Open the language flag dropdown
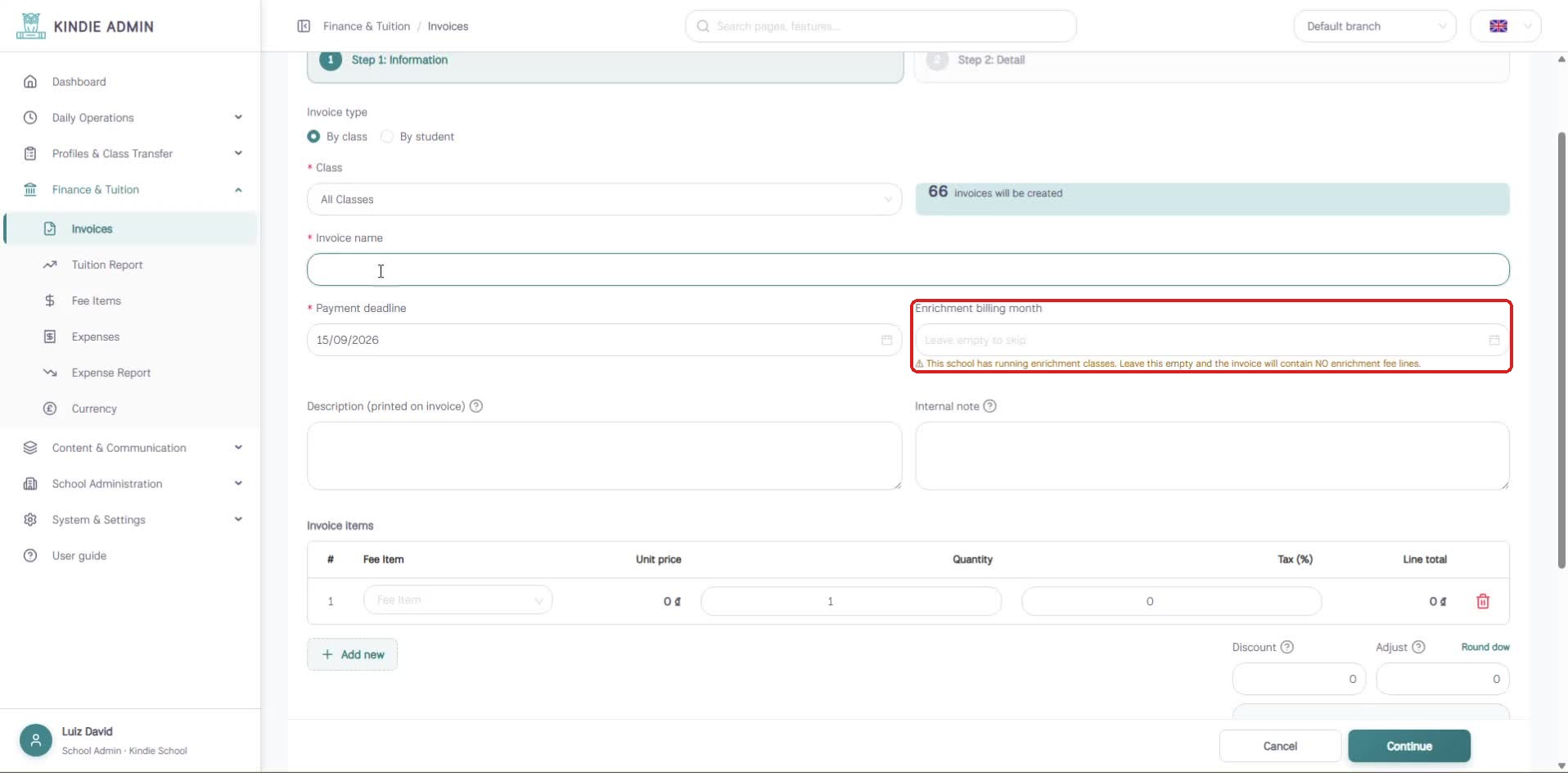Image resolution: width=1568 pixels, height=773 pixels. (x=1505, y=26)
